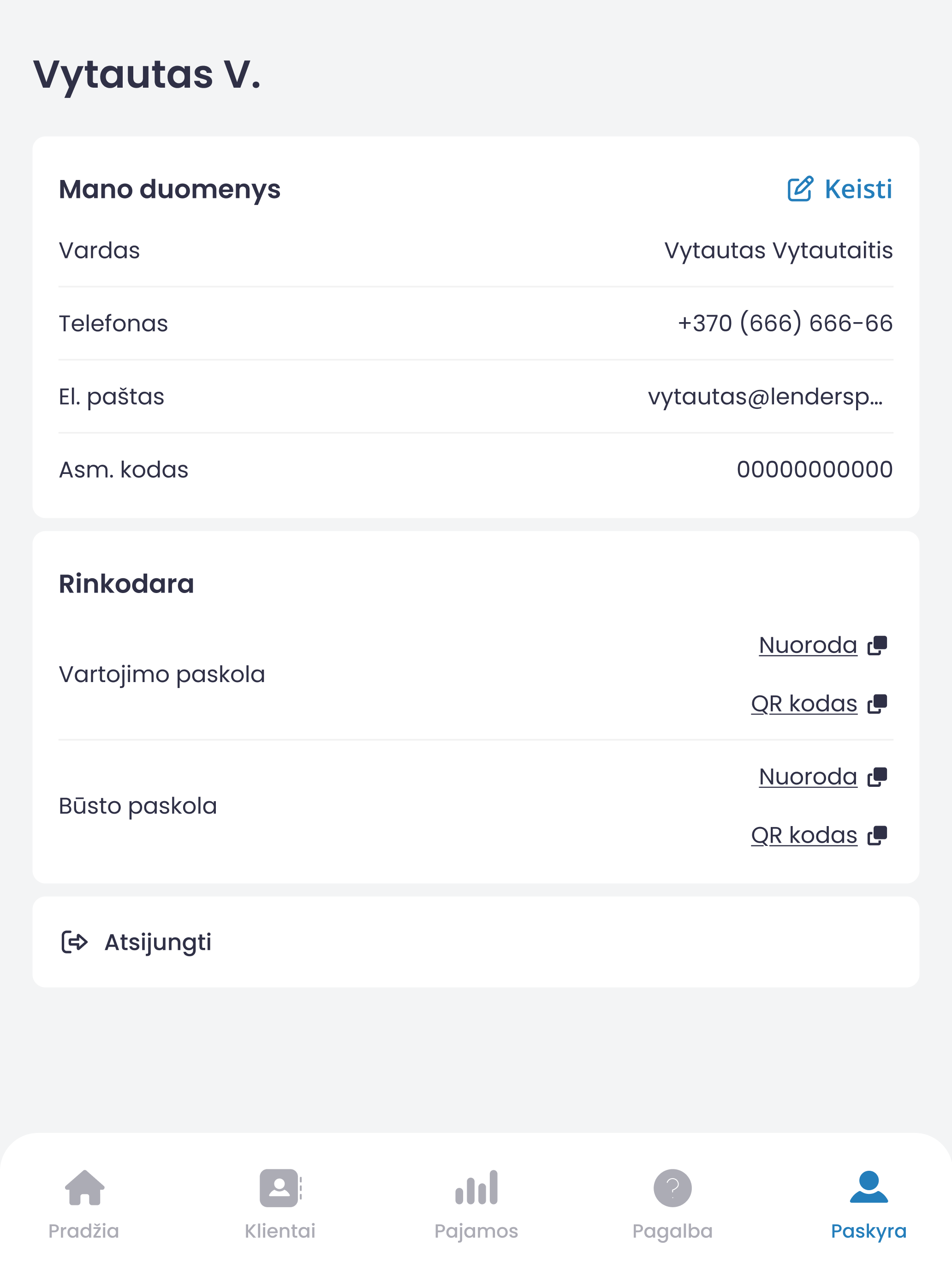Copy Vartojimo paskola Nuoroda link icon

(x=877, y=645)
